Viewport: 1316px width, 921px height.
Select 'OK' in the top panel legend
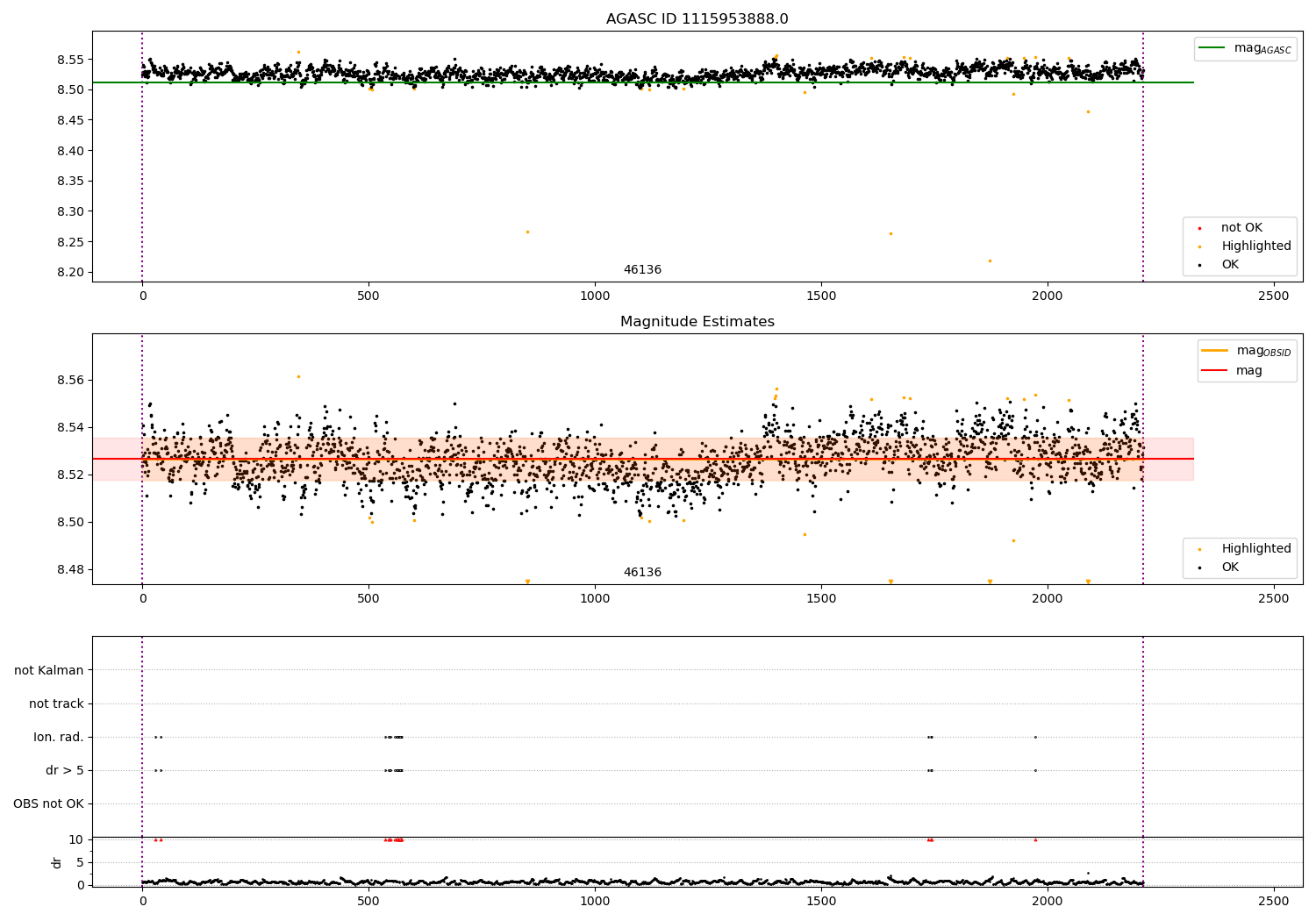[x=1230, y=265]
